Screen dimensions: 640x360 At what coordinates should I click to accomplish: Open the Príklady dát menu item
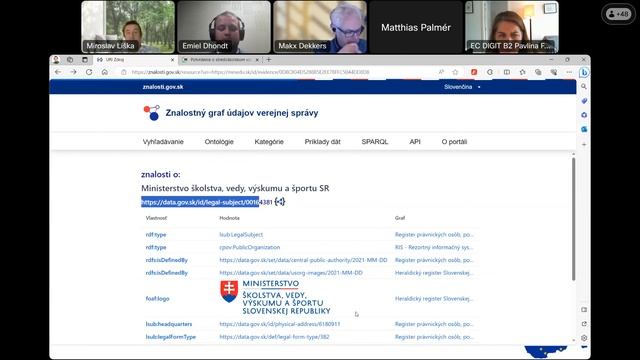coord(322,142)
